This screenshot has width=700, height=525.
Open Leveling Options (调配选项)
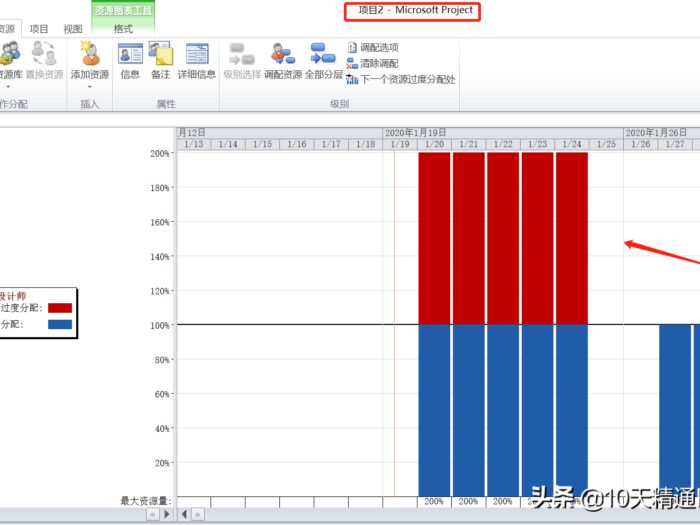click(373, 47)
